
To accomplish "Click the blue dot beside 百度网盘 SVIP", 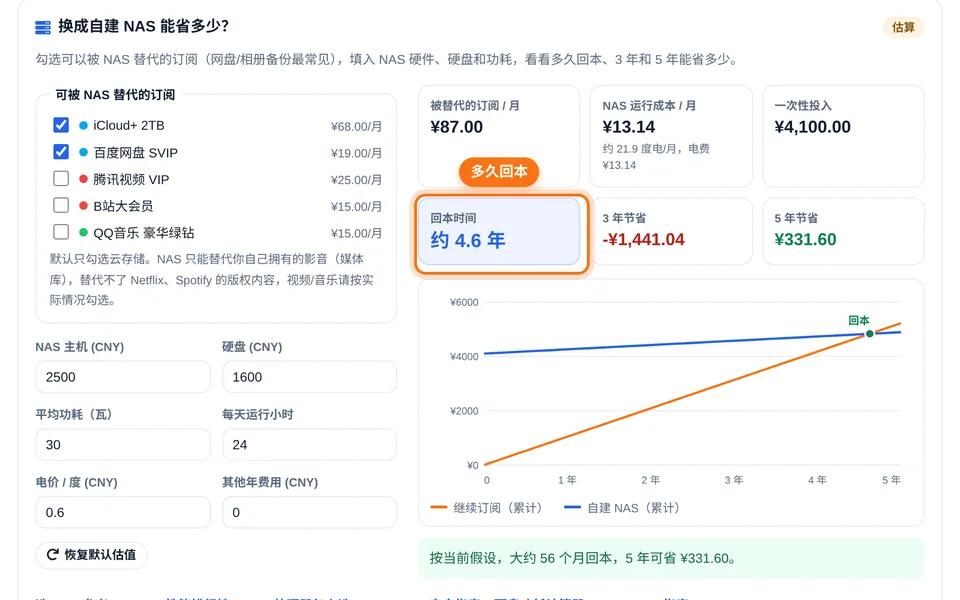I will click(x=83, y=152).
